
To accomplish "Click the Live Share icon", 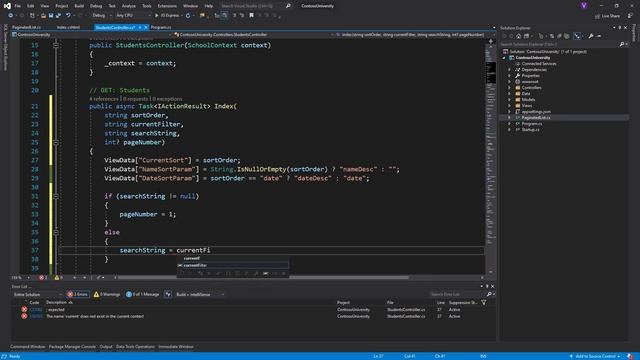I will pos(598,16).
